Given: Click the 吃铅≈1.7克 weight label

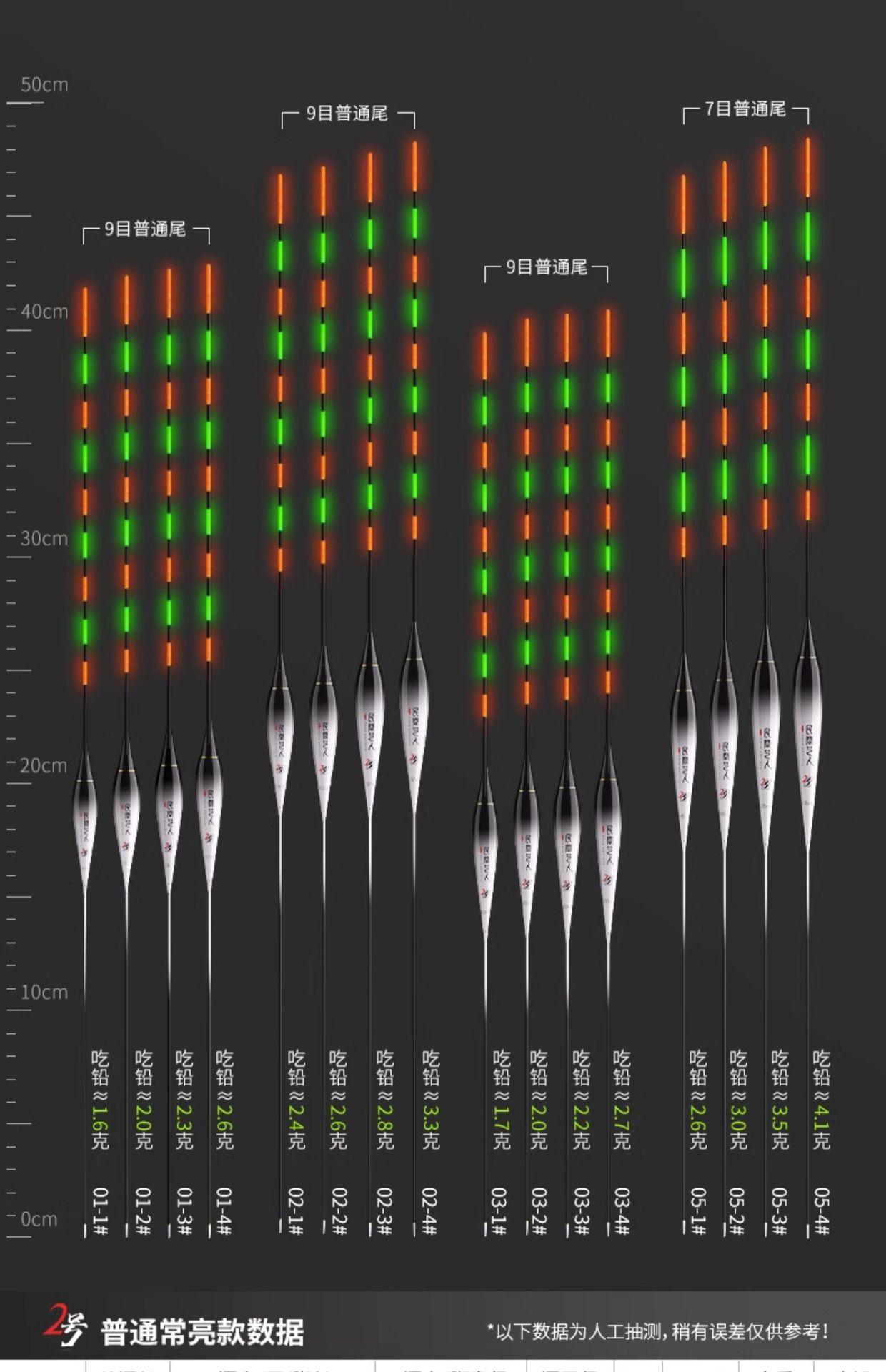Looking at the screenshot, I should pos(501,1100).
